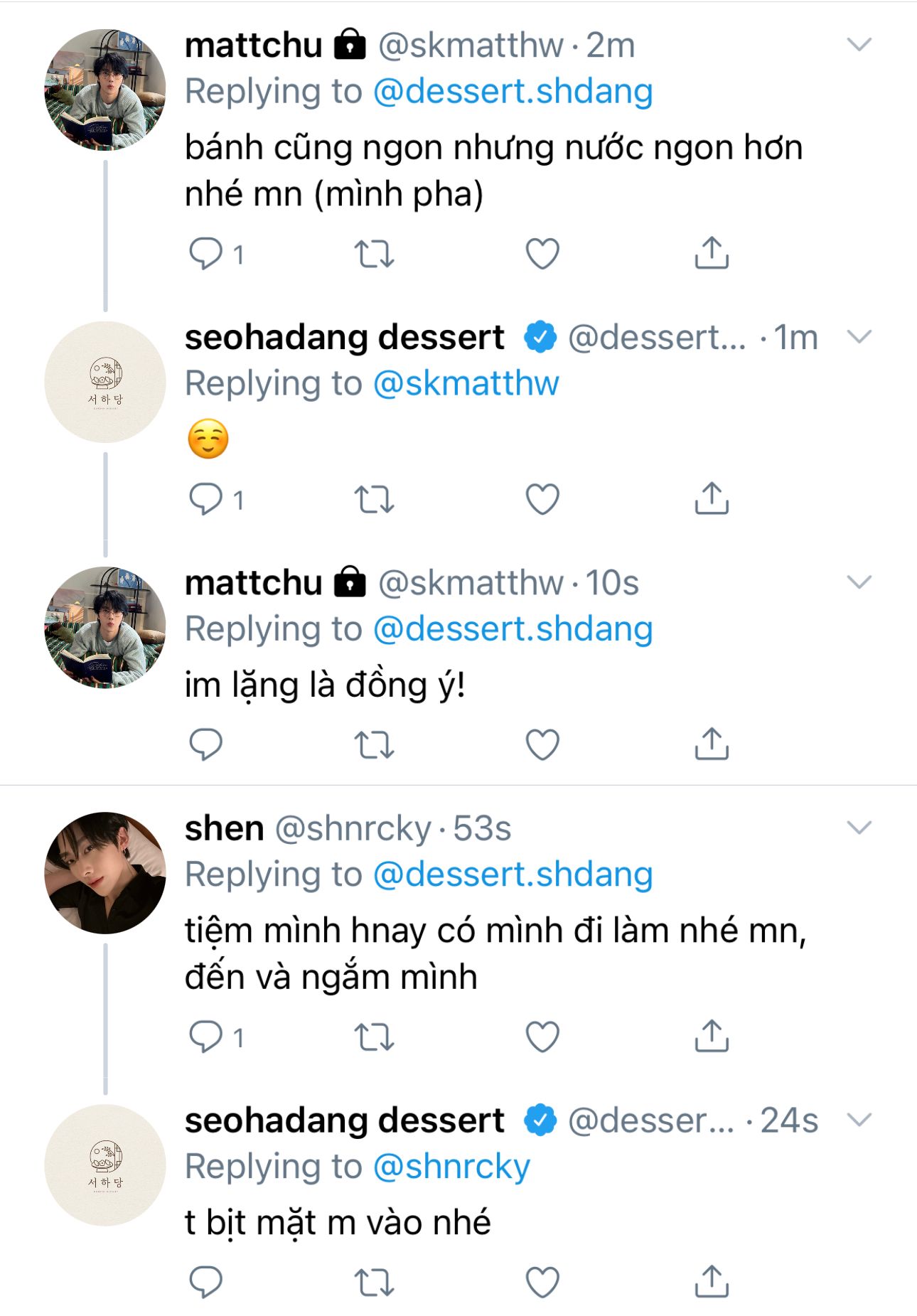
Task: Retweet shen's tweet about tiệm mình
Action: [374, 1037]
